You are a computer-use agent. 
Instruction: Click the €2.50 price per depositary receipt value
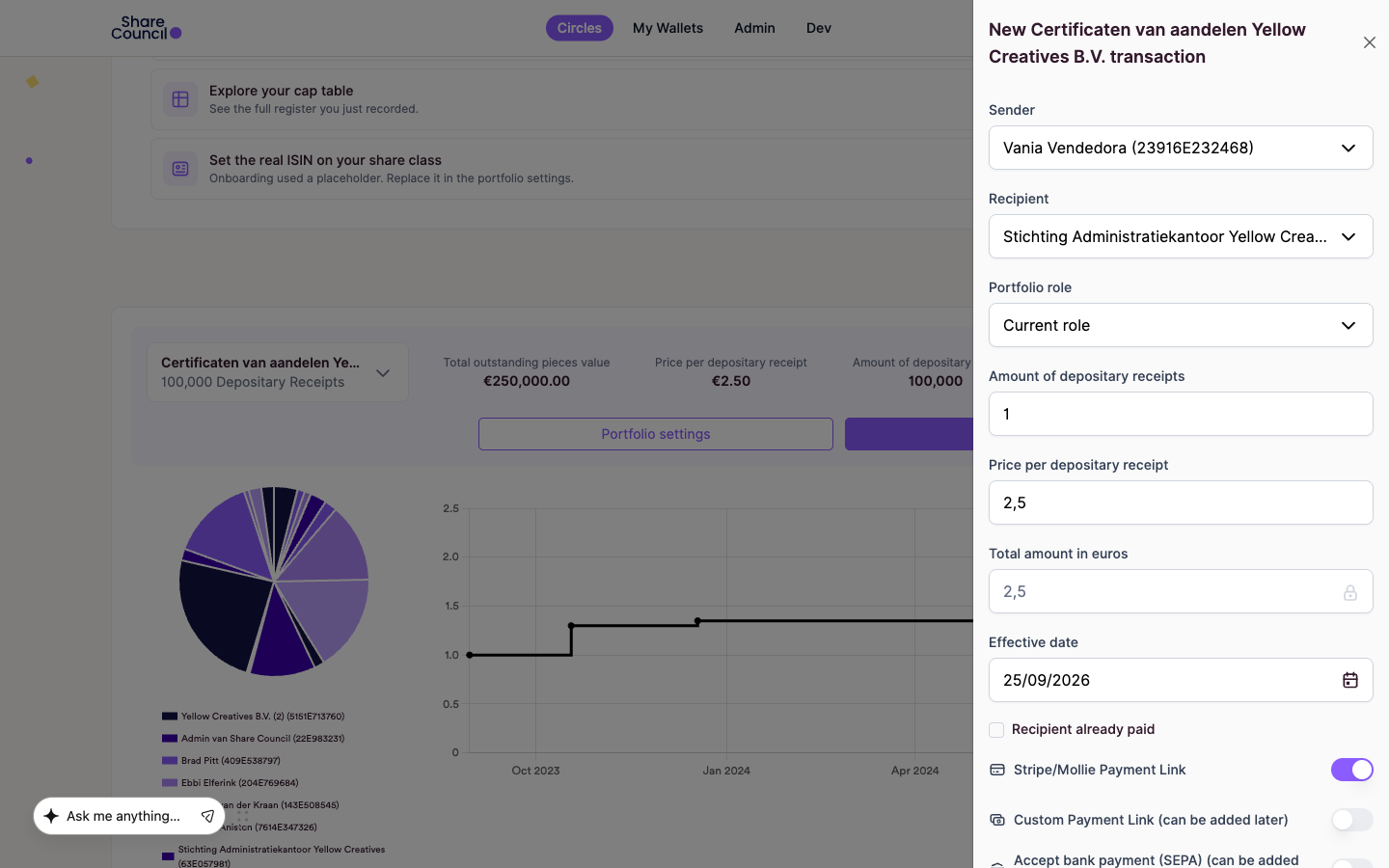[731, 381]
